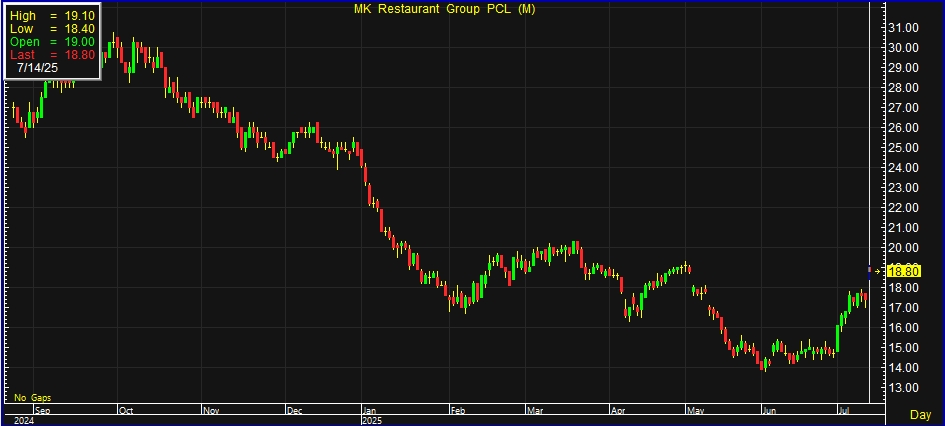This screenshot has width=945, height=426.
Task: Click the Jan label on time axis
Action: [x=369, y=410]
